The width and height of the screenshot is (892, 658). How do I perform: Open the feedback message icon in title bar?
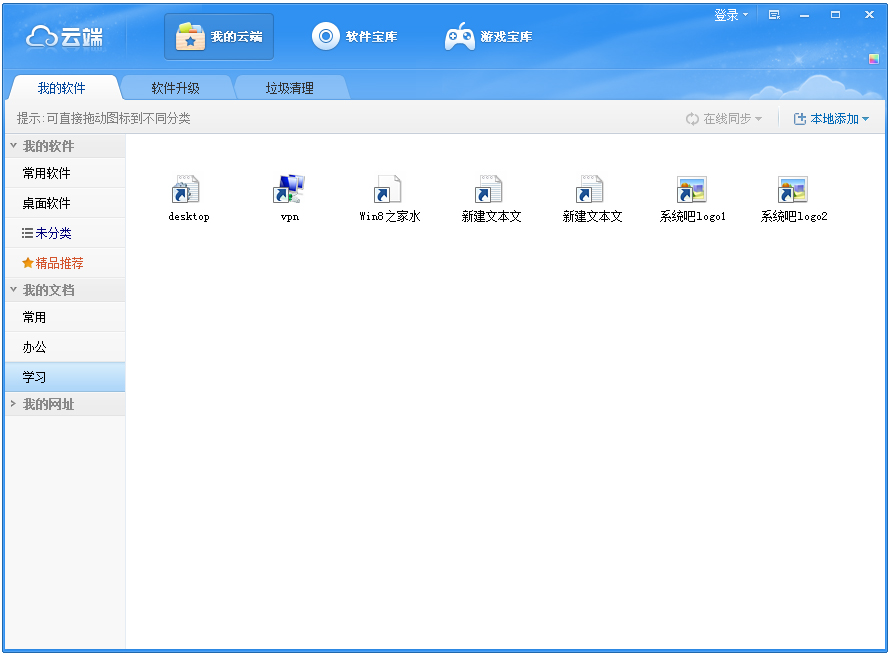(774, 15)
